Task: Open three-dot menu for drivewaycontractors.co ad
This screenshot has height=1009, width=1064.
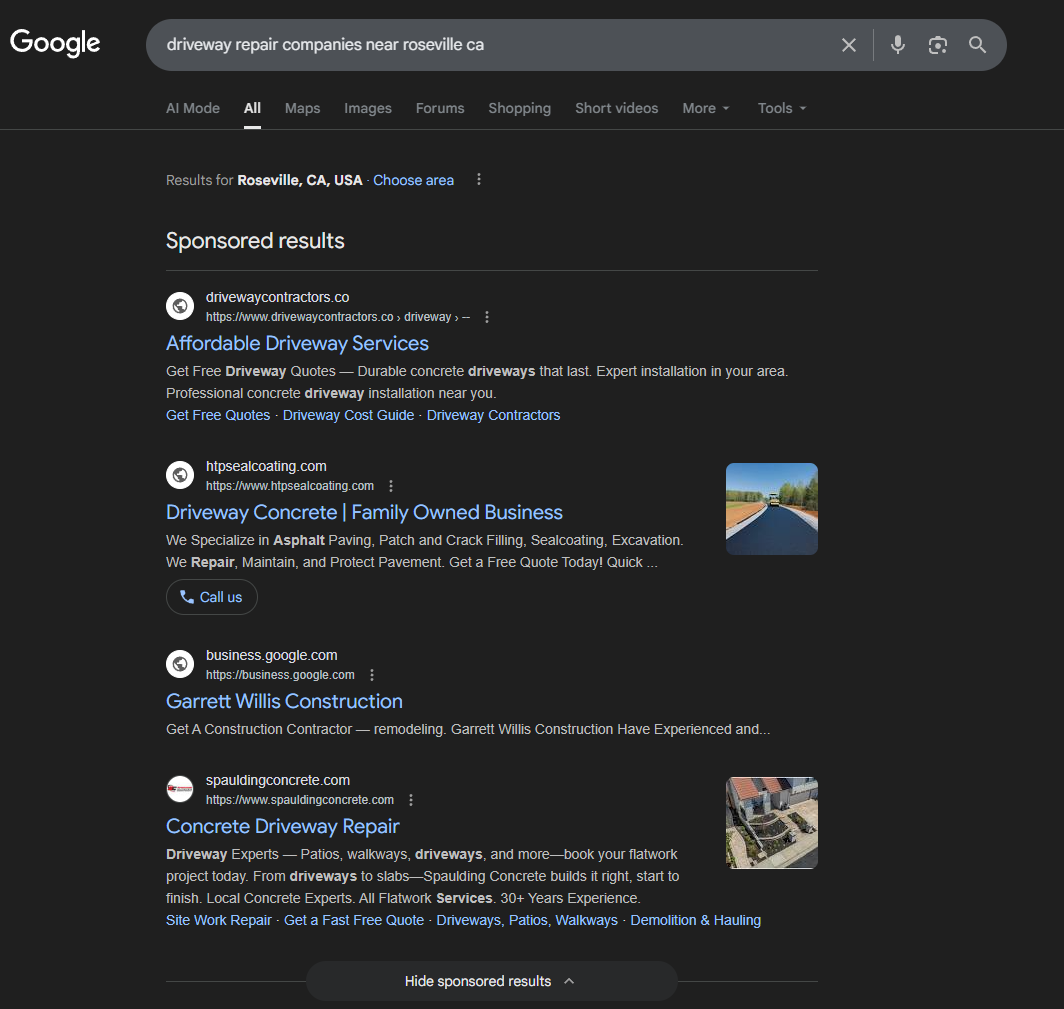Action: coord(487,317)
